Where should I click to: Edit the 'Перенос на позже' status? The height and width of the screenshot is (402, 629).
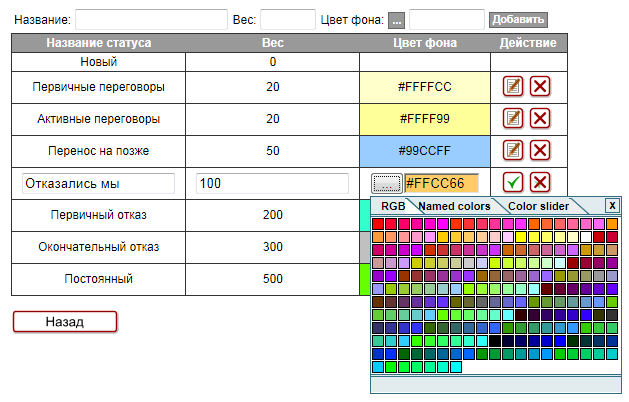(x=513, y=150)
